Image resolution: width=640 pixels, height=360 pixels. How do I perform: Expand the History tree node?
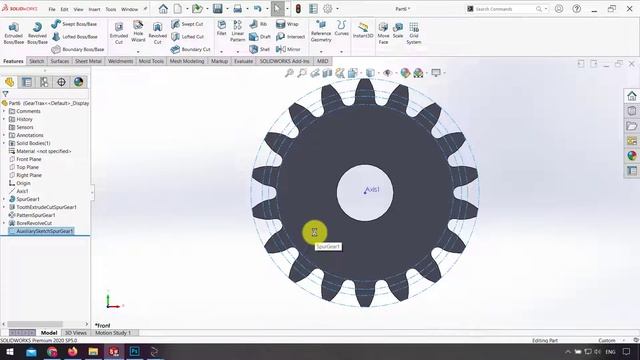[4, 119]
